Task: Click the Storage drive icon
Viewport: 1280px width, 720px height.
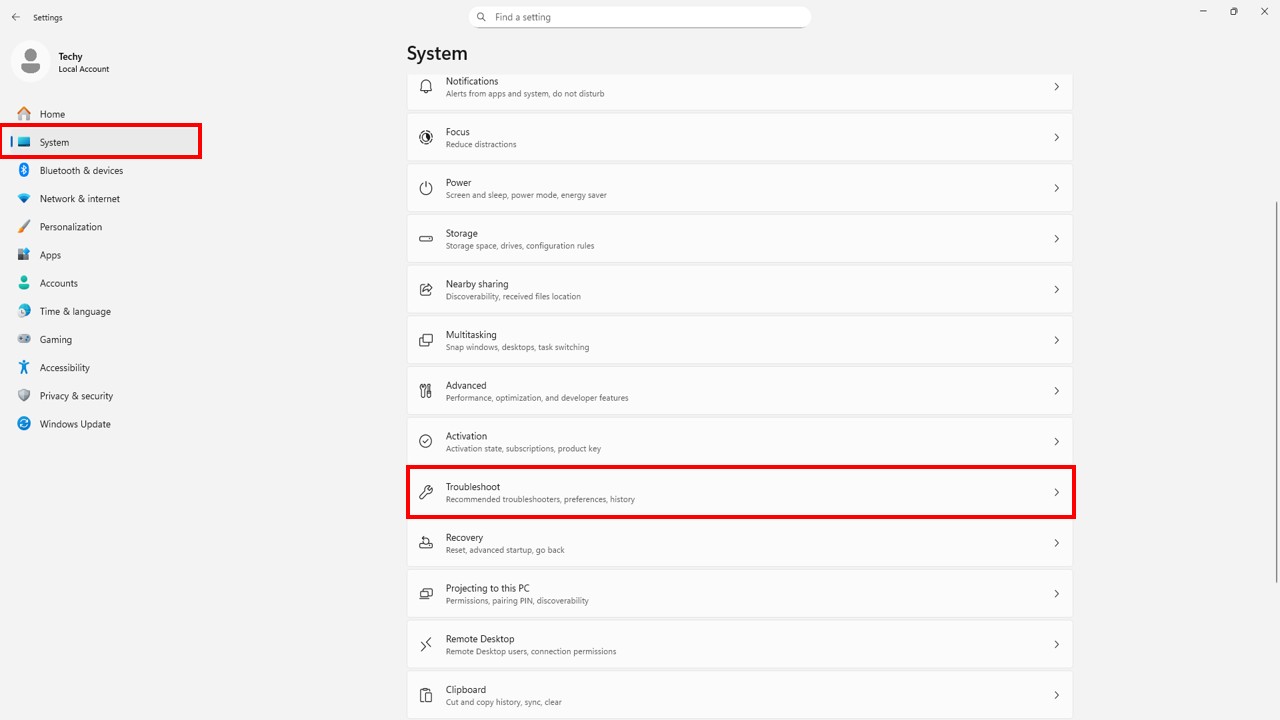Action: [x=426, y=239]
